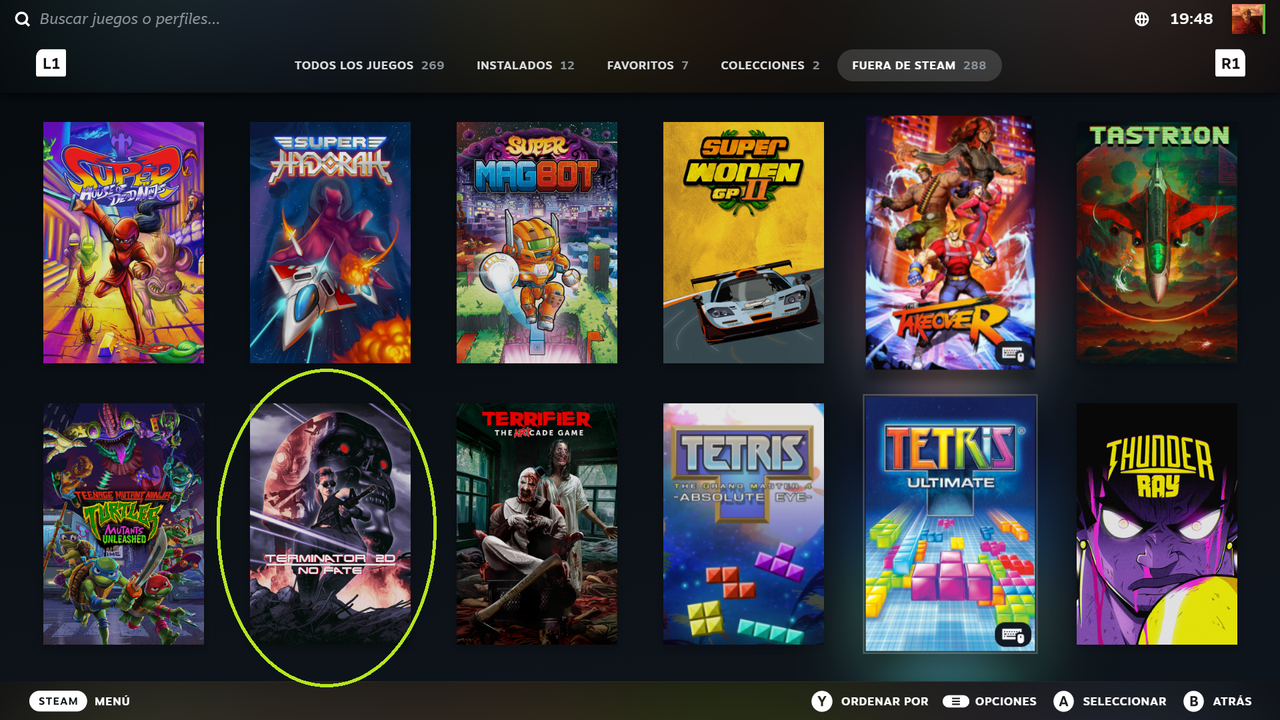Select TMNT Mutants Unleashed cover
This screenshot has width=1280, height=720.
pos(123,524)
